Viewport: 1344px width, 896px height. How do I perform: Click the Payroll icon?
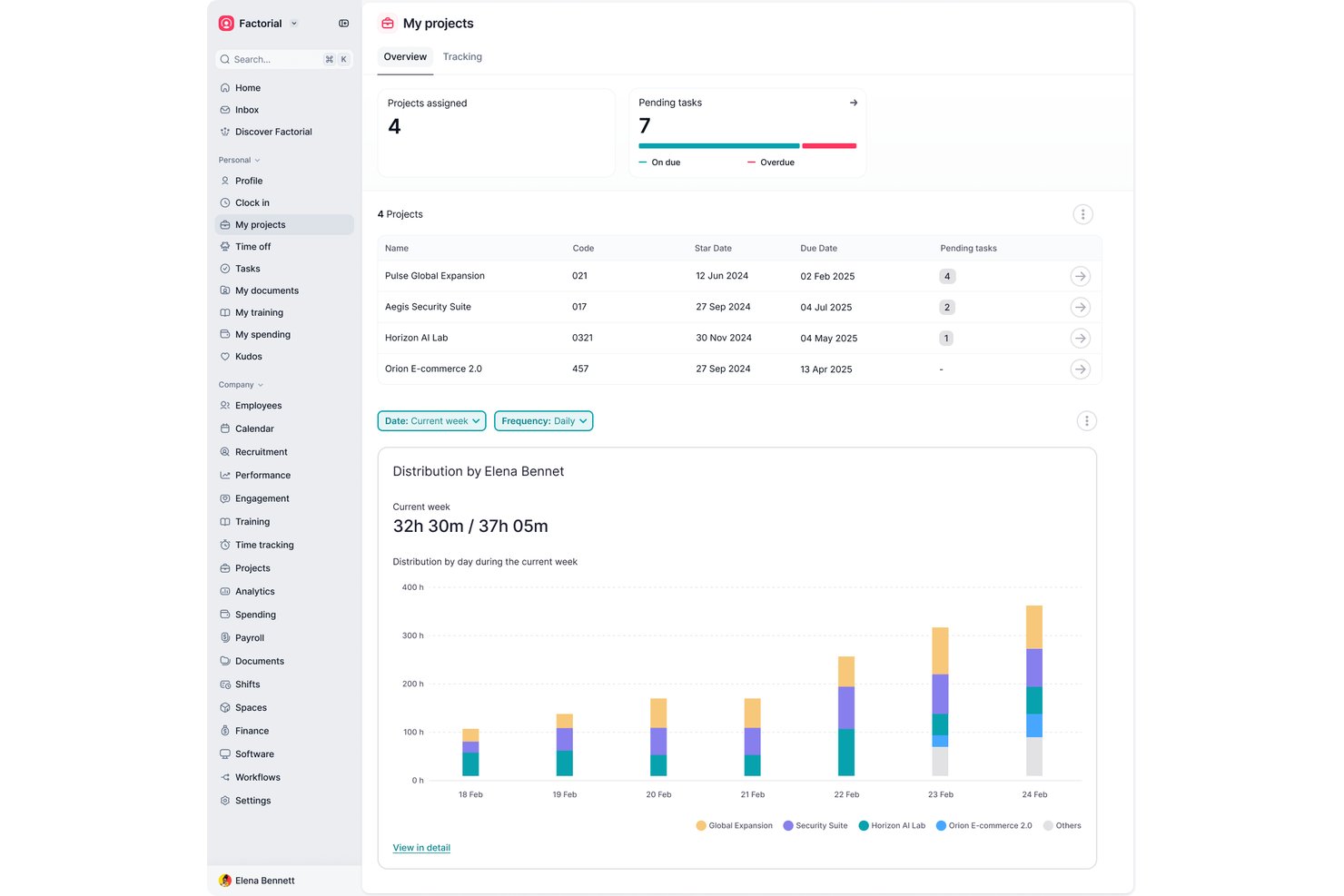click(225, 638)
